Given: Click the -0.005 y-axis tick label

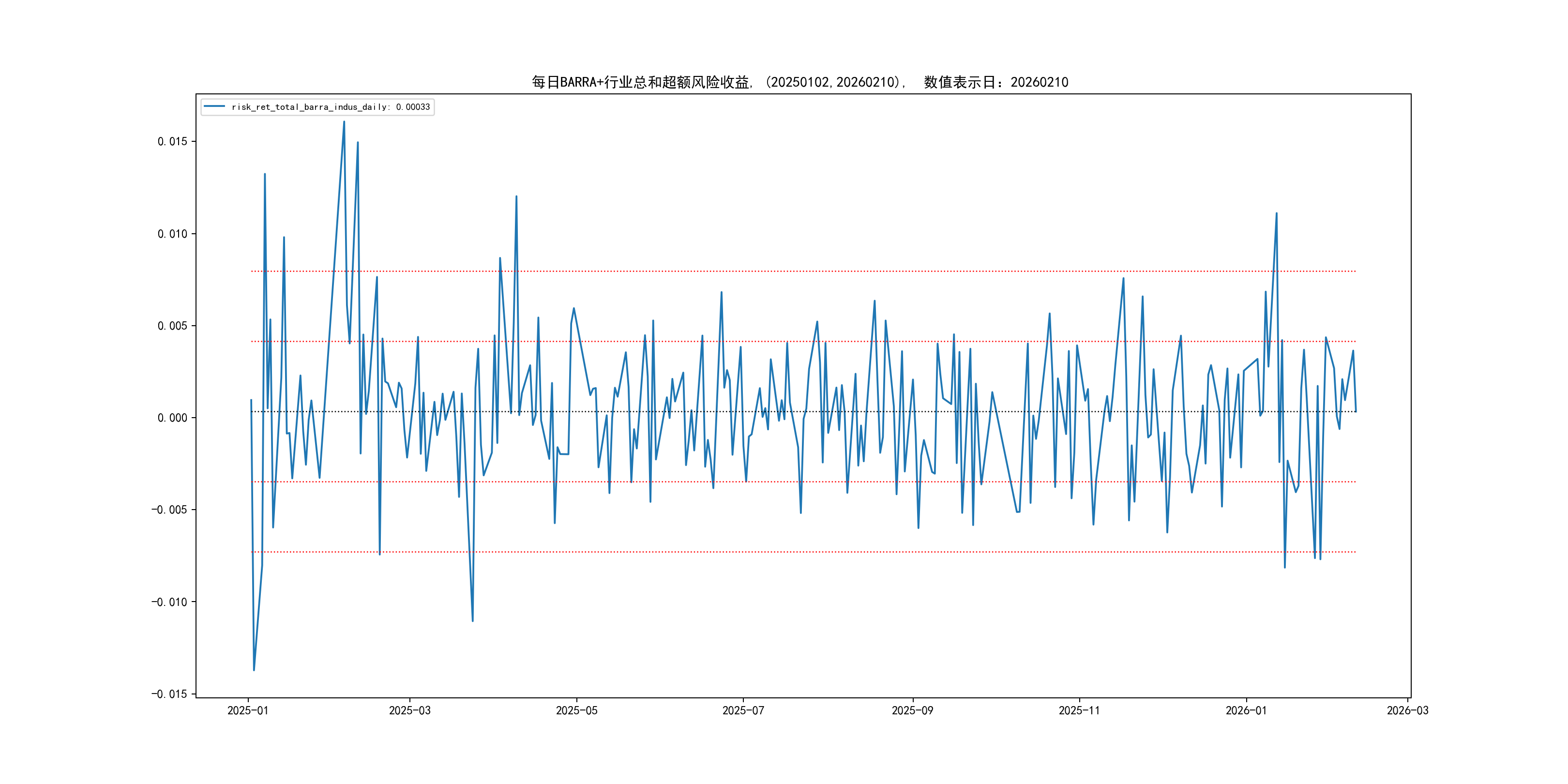Looking at the screenshot, I should 169,510.
